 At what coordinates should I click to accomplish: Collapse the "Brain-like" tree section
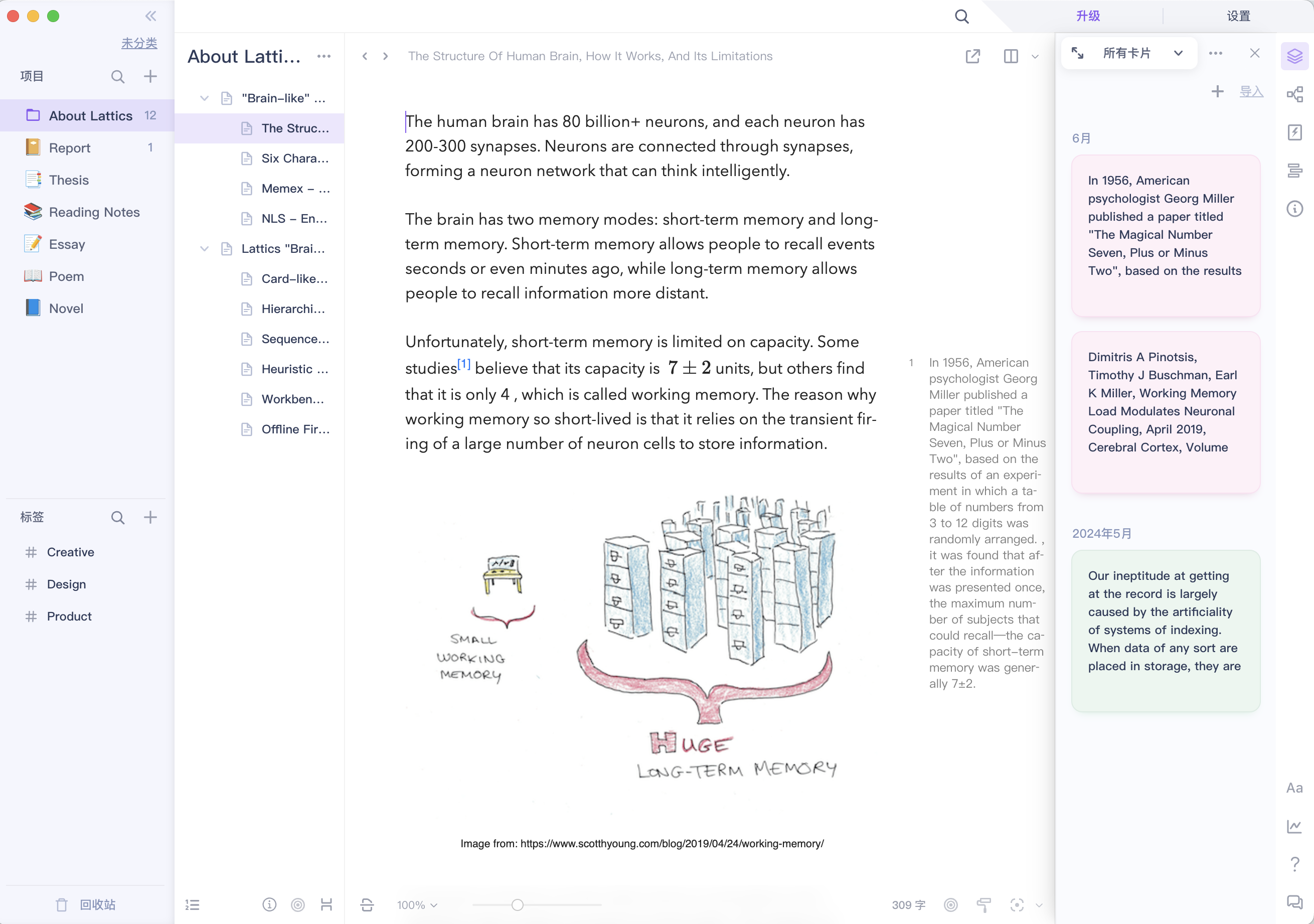(x=204, y=98)
